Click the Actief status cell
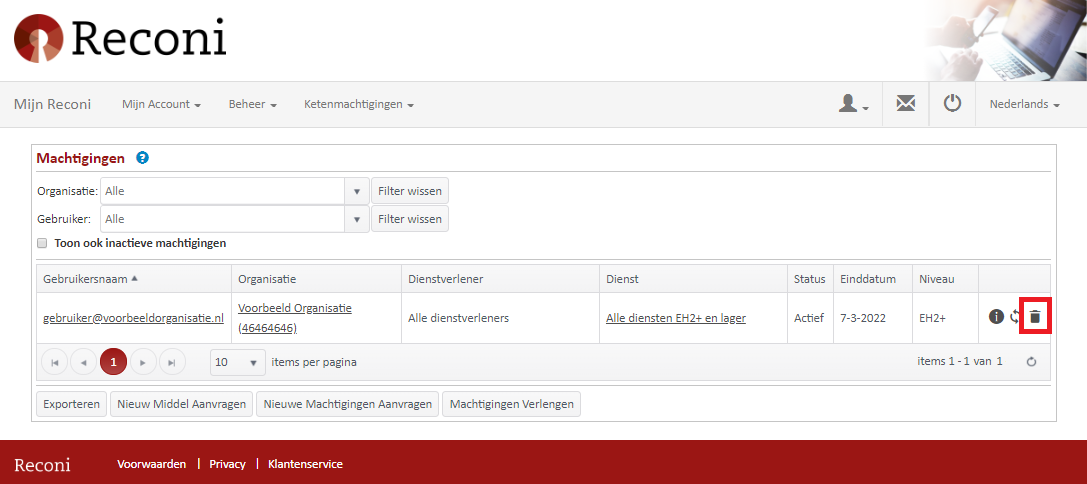 pos(809,318)
